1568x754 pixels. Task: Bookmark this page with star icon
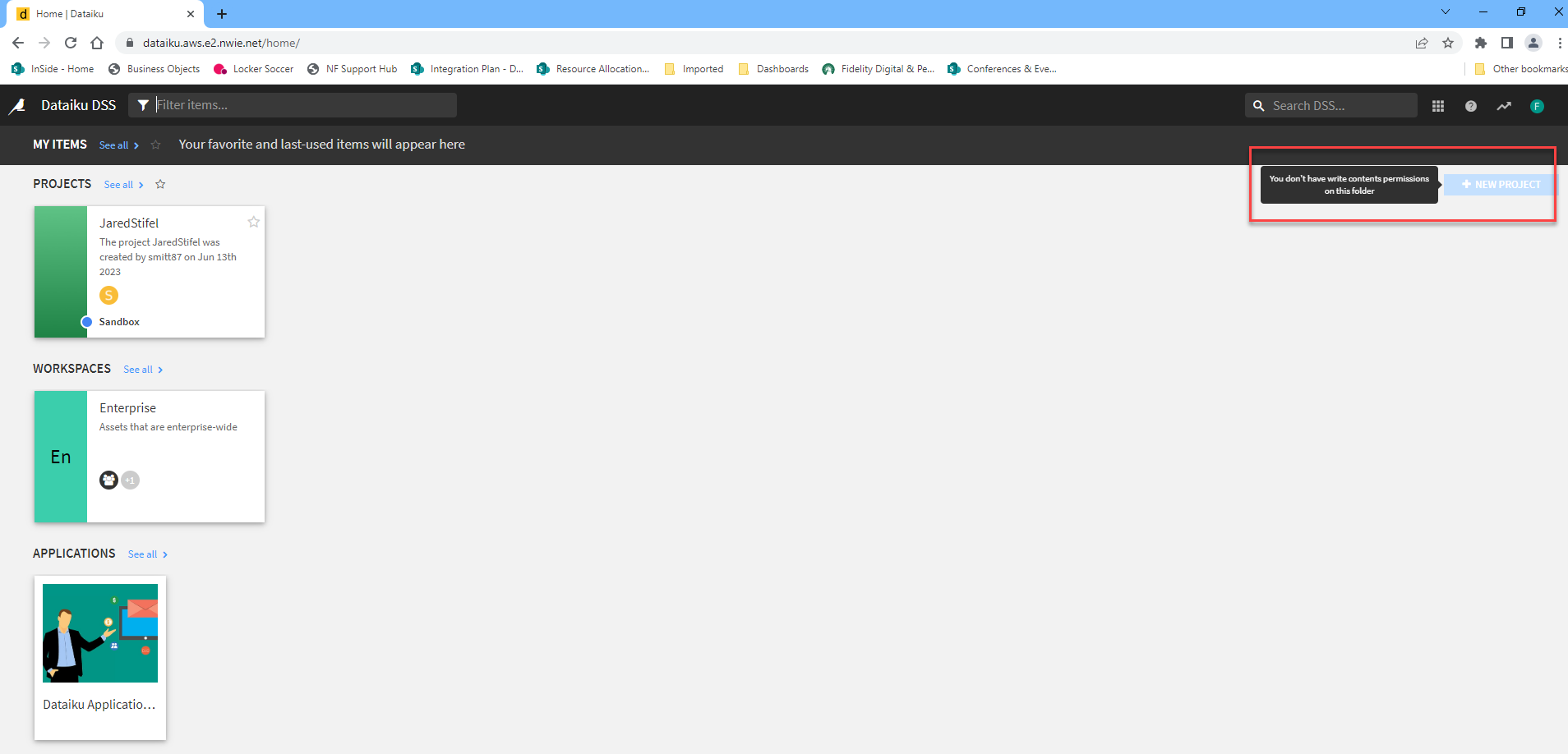point(1448,43)
